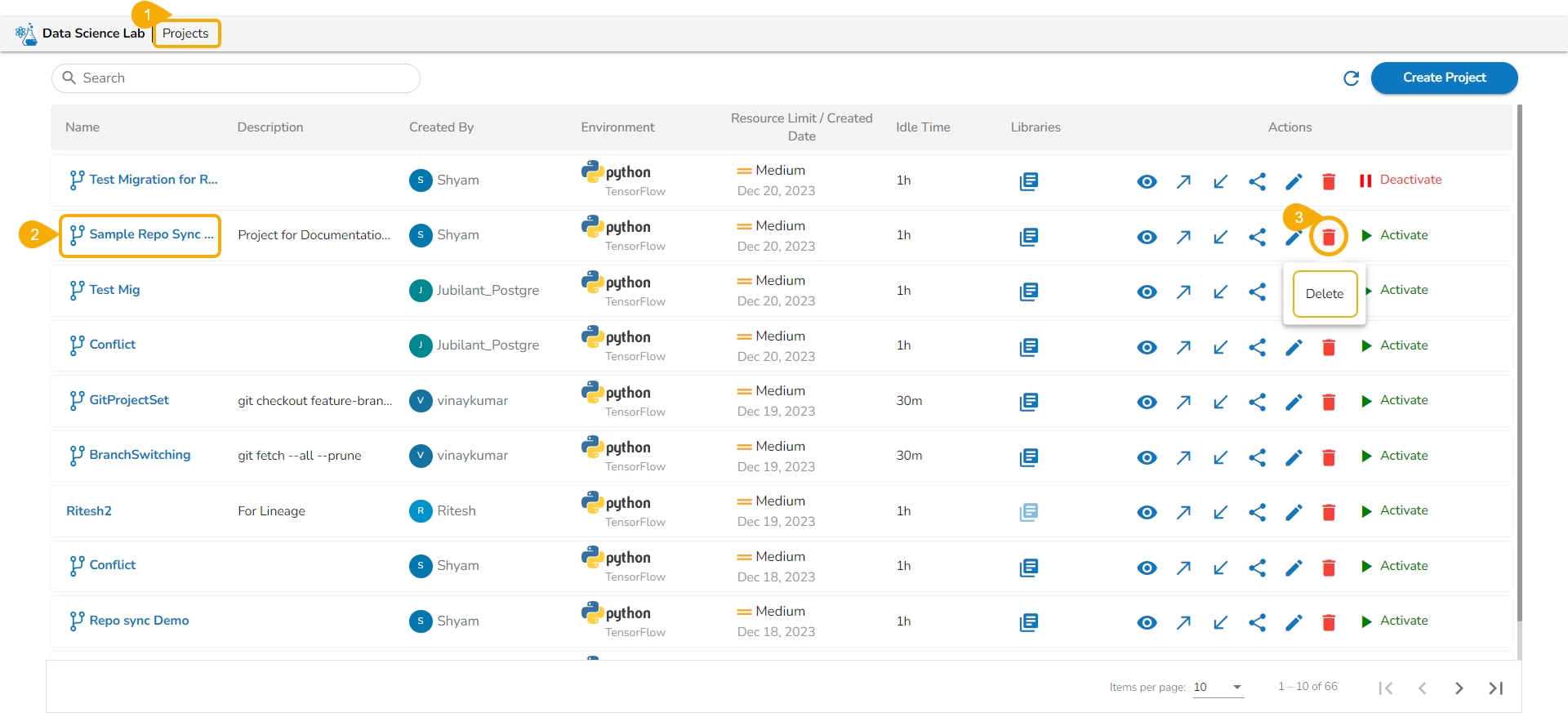Share the Conflict project by Jubilant_Postgre
Screen dimensions: 1568x717
(x=1257, y=347)
